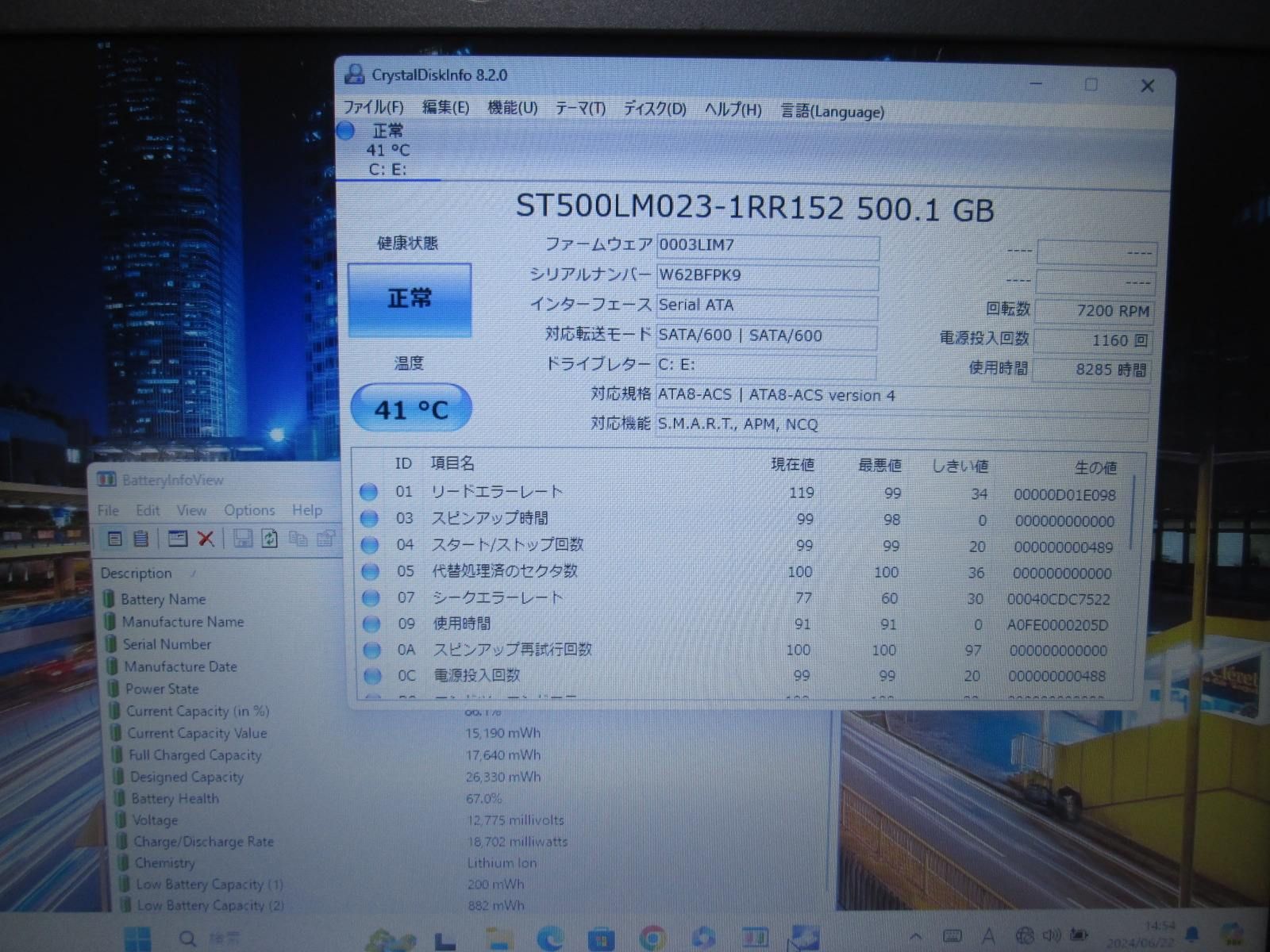This screenshot has height=952, width=1270.
Task: Click the 1160 回 power-on count field
Action: tap(1093, 340)
